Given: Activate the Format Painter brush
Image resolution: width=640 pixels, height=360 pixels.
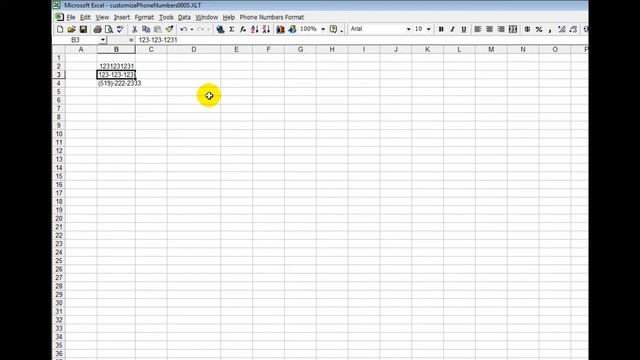Looking at the screenshot, I should tap(169, 29).
